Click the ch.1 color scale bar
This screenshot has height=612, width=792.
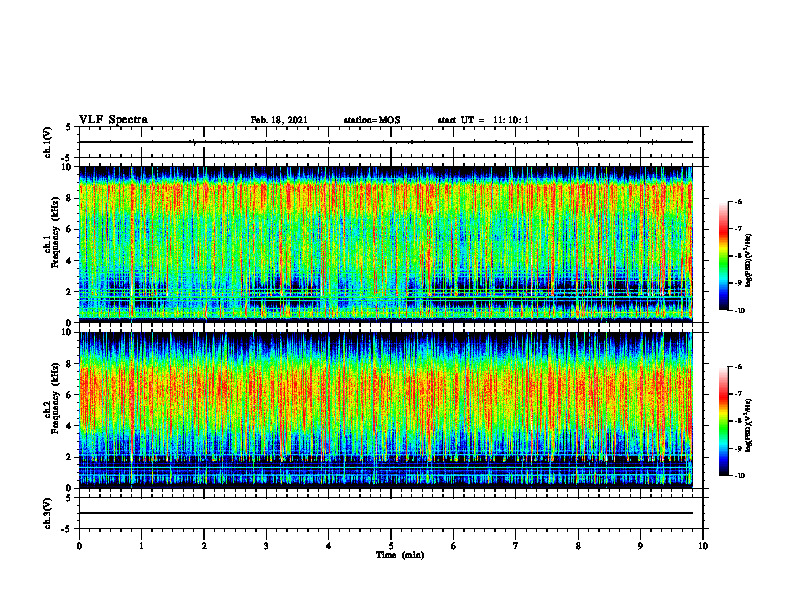tap(723, 256)
